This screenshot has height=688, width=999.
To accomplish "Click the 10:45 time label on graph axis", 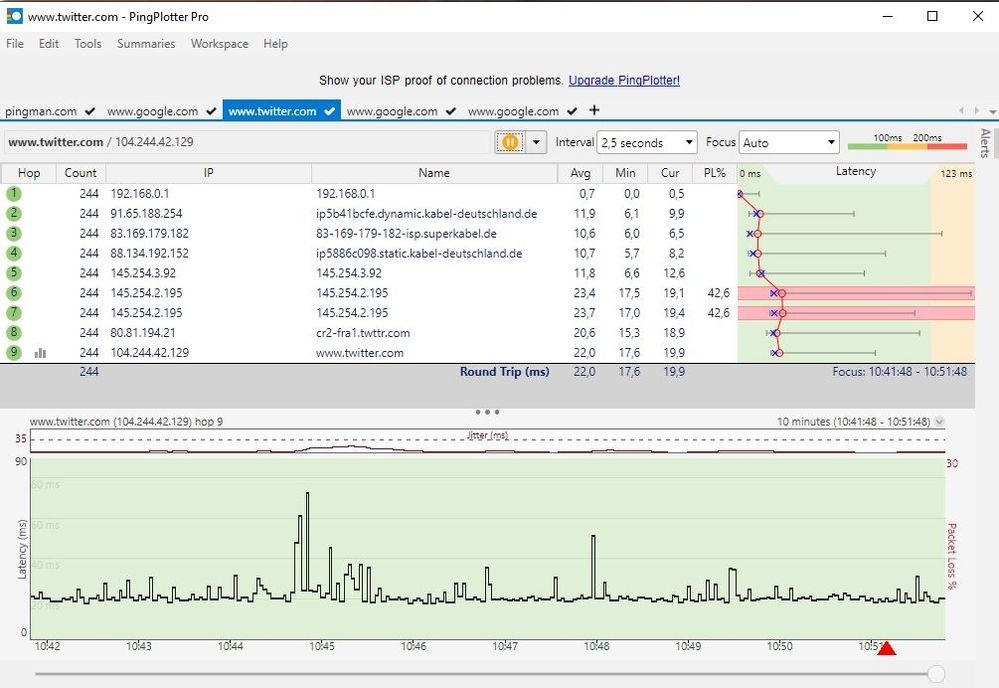I will pos(322,646).
